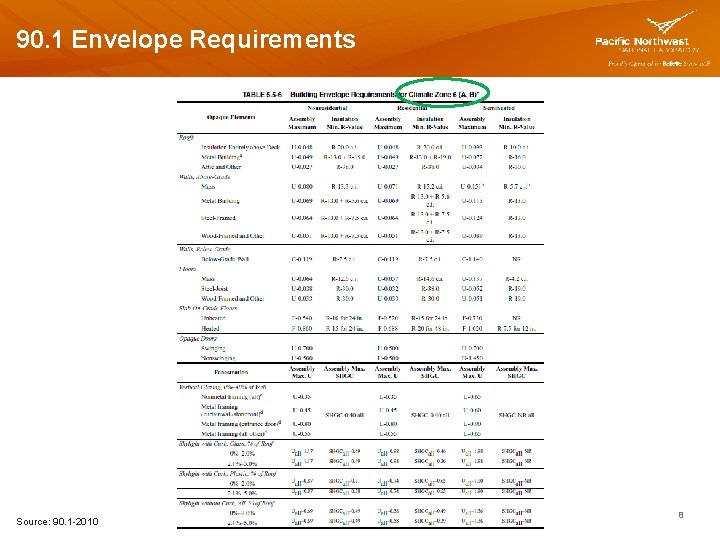
Task: Click the 'Semiheated' column group header
Action: click(499, 108)
